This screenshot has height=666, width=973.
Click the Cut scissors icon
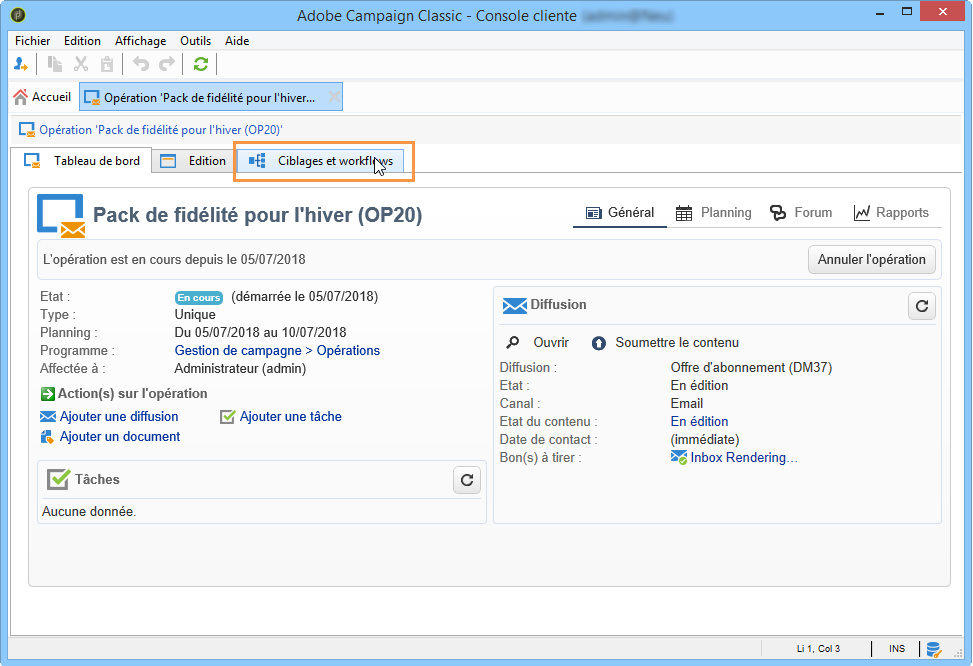[x=81, y=64]
